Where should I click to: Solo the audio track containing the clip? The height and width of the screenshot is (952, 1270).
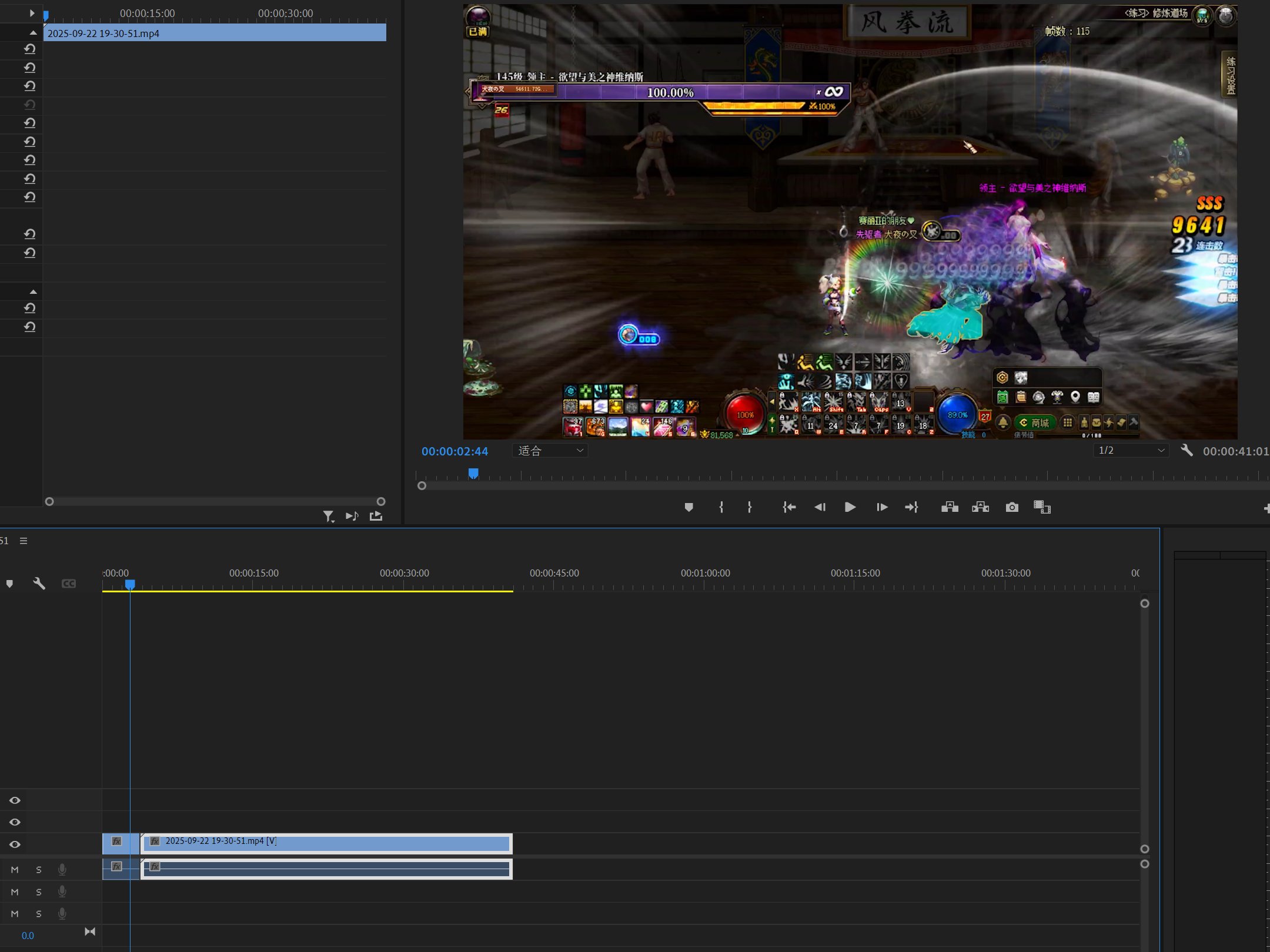[x=39, y=870]
